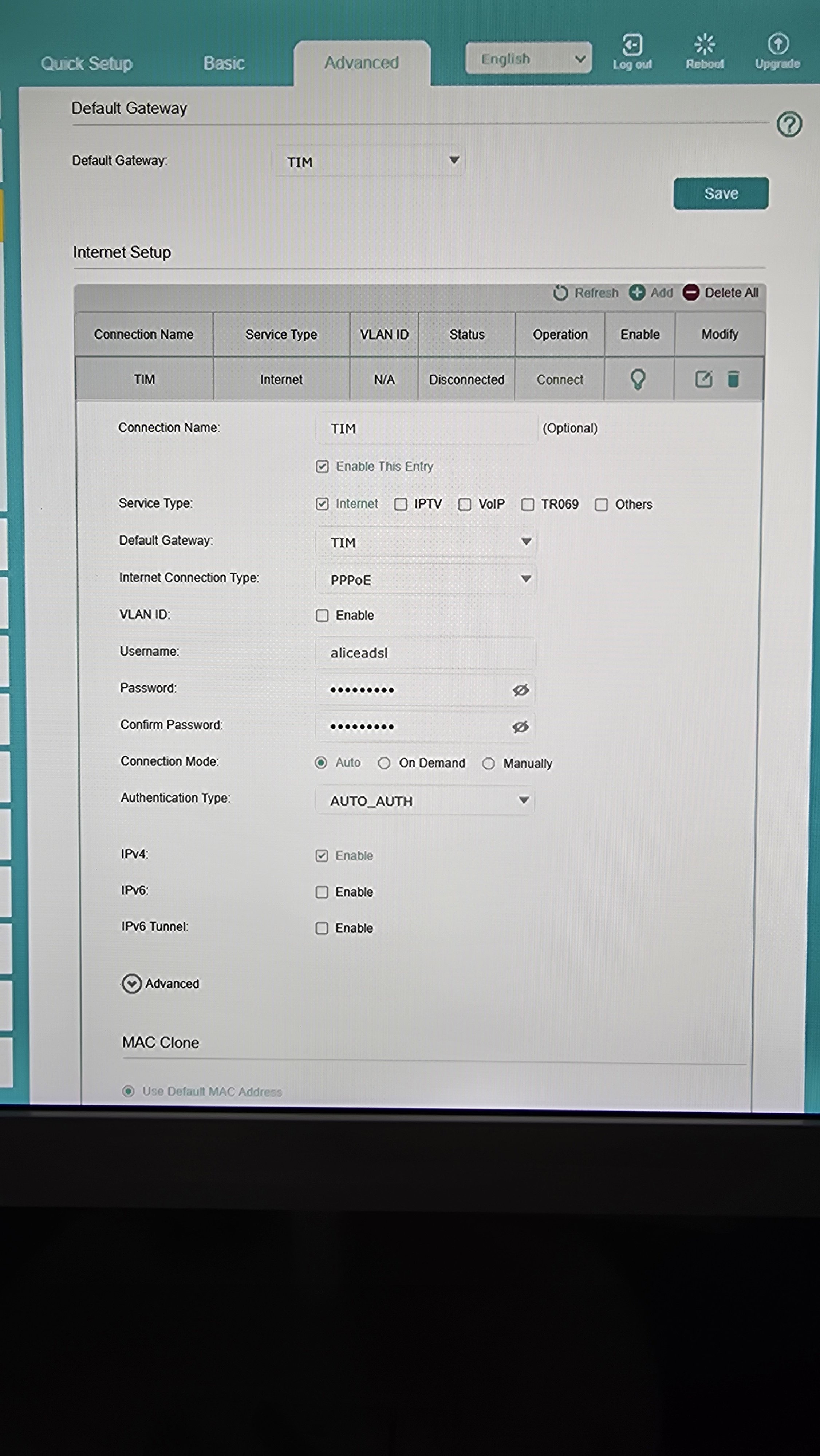This screenshot has height=1456, width=820.
Task: Click the Upgrade icon
Action: 778,44
